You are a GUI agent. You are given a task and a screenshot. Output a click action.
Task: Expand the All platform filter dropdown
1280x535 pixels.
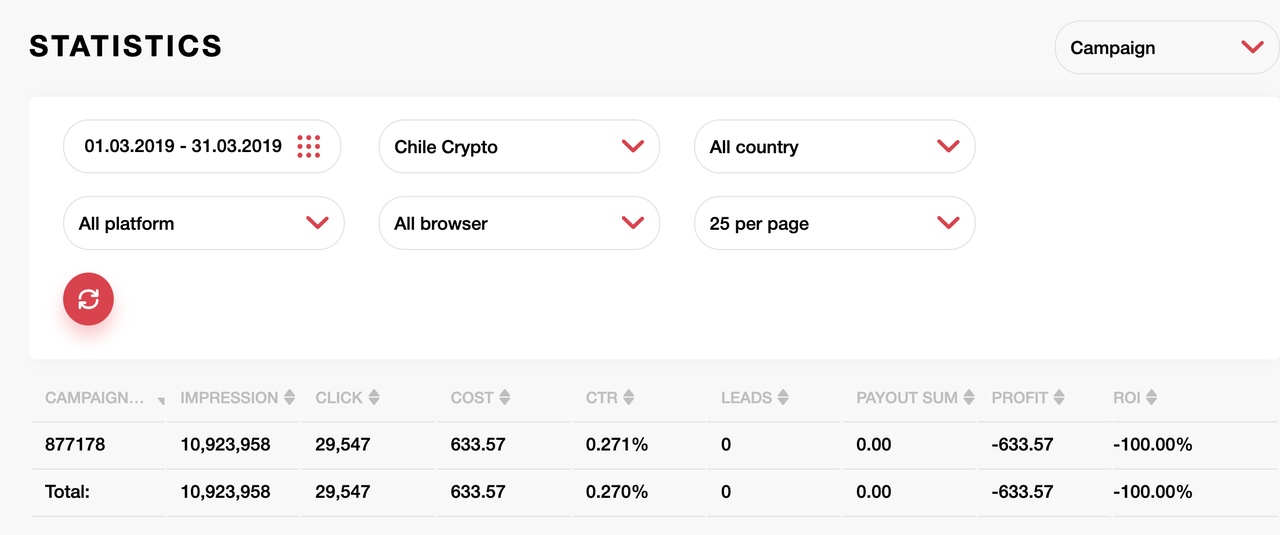pos(204,223)
